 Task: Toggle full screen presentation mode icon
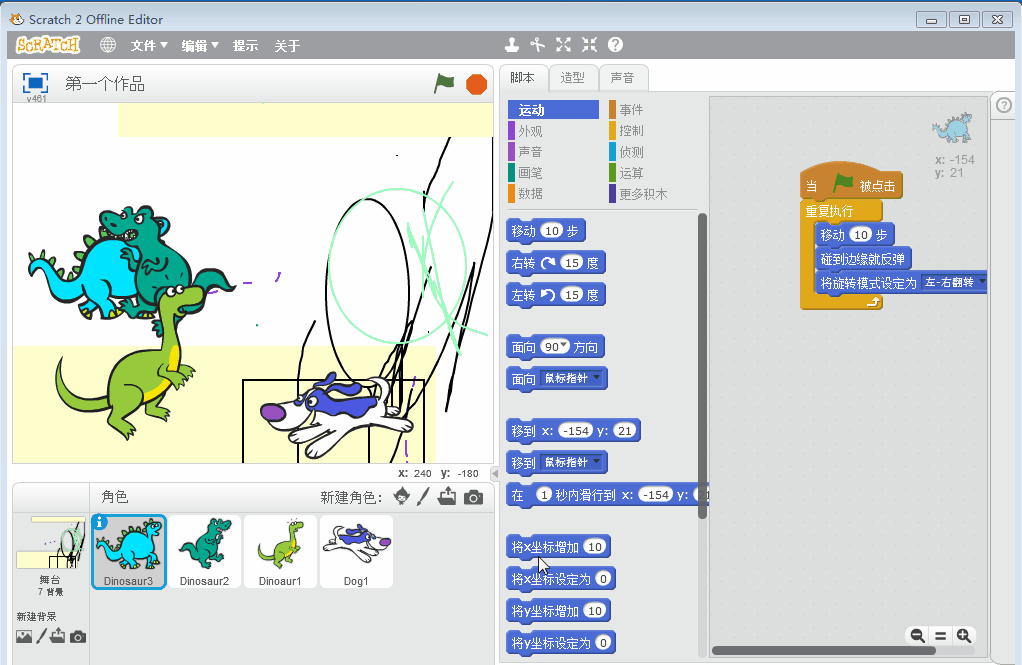click(x=35, y=83)
